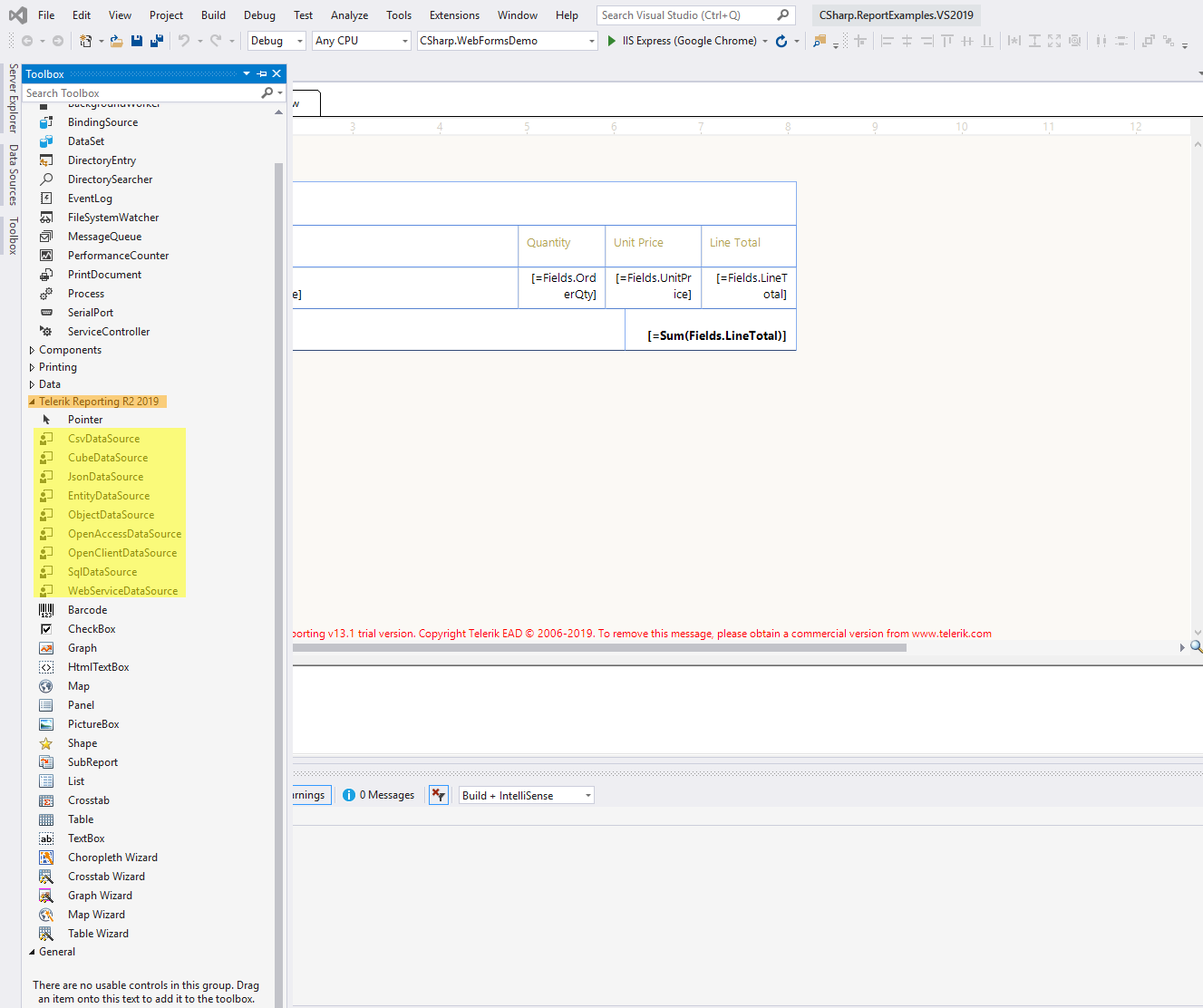Viewport: 1203px width, 1008px height.
Task: Toggle the 0 Messages filter
Action: (379, 795)
